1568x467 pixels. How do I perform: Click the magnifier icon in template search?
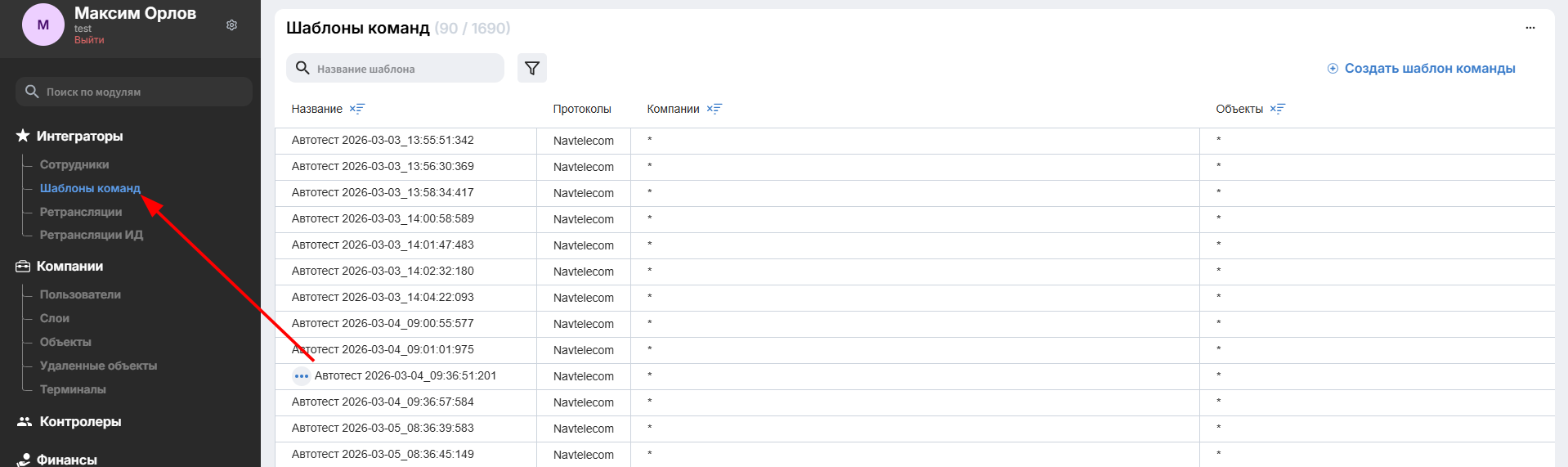click(302, 68)
